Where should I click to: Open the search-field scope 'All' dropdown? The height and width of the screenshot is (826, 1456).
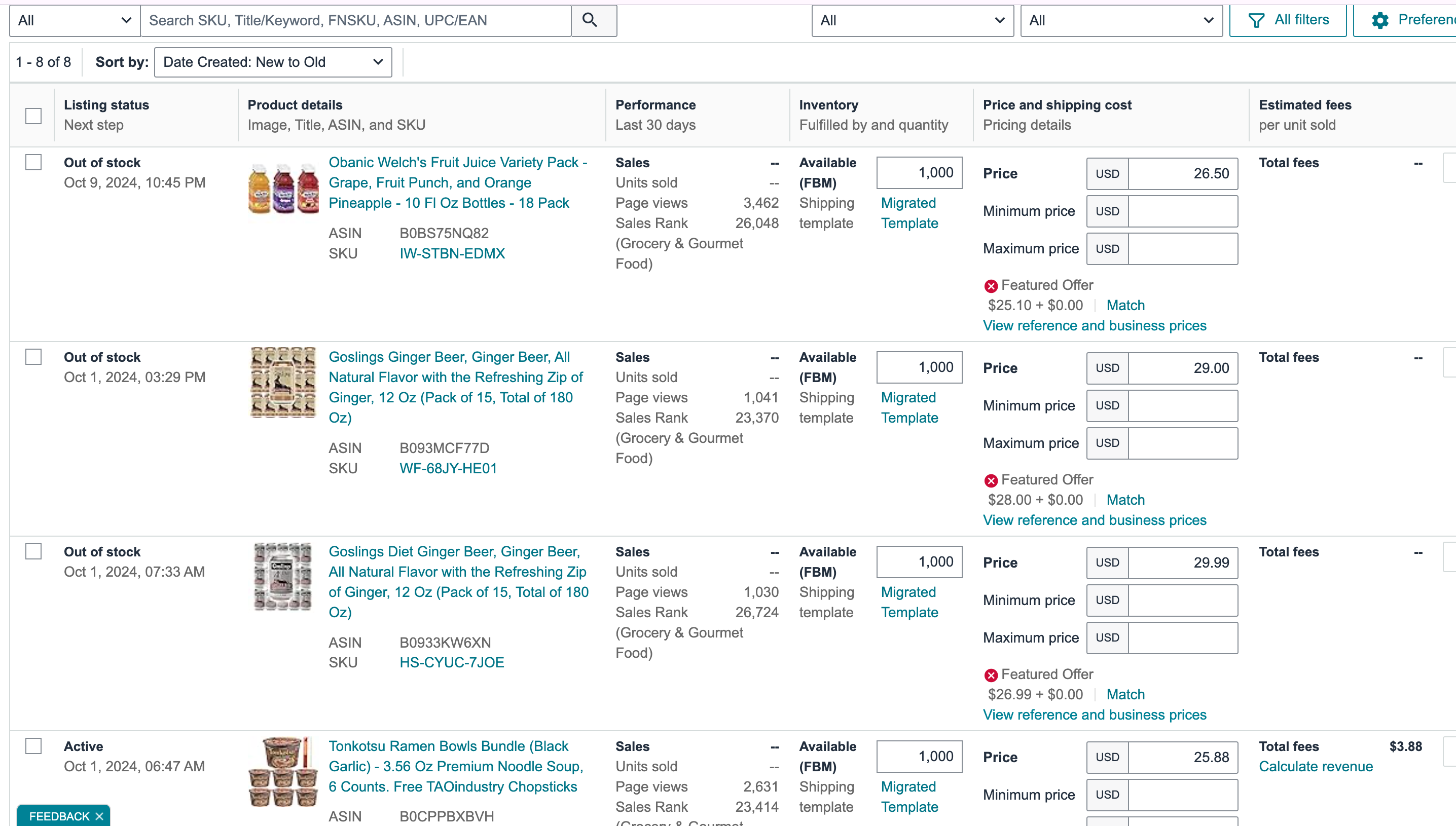coord(75,21)
